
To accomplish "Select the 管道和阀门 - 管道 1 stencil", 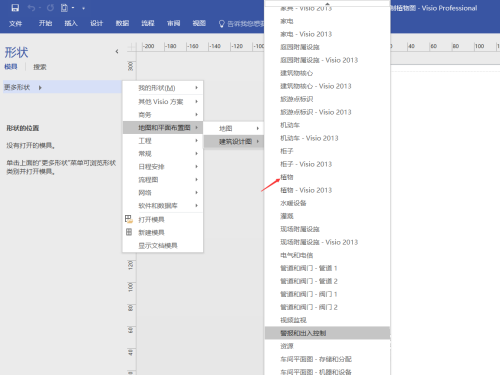I will pos(327,268).
